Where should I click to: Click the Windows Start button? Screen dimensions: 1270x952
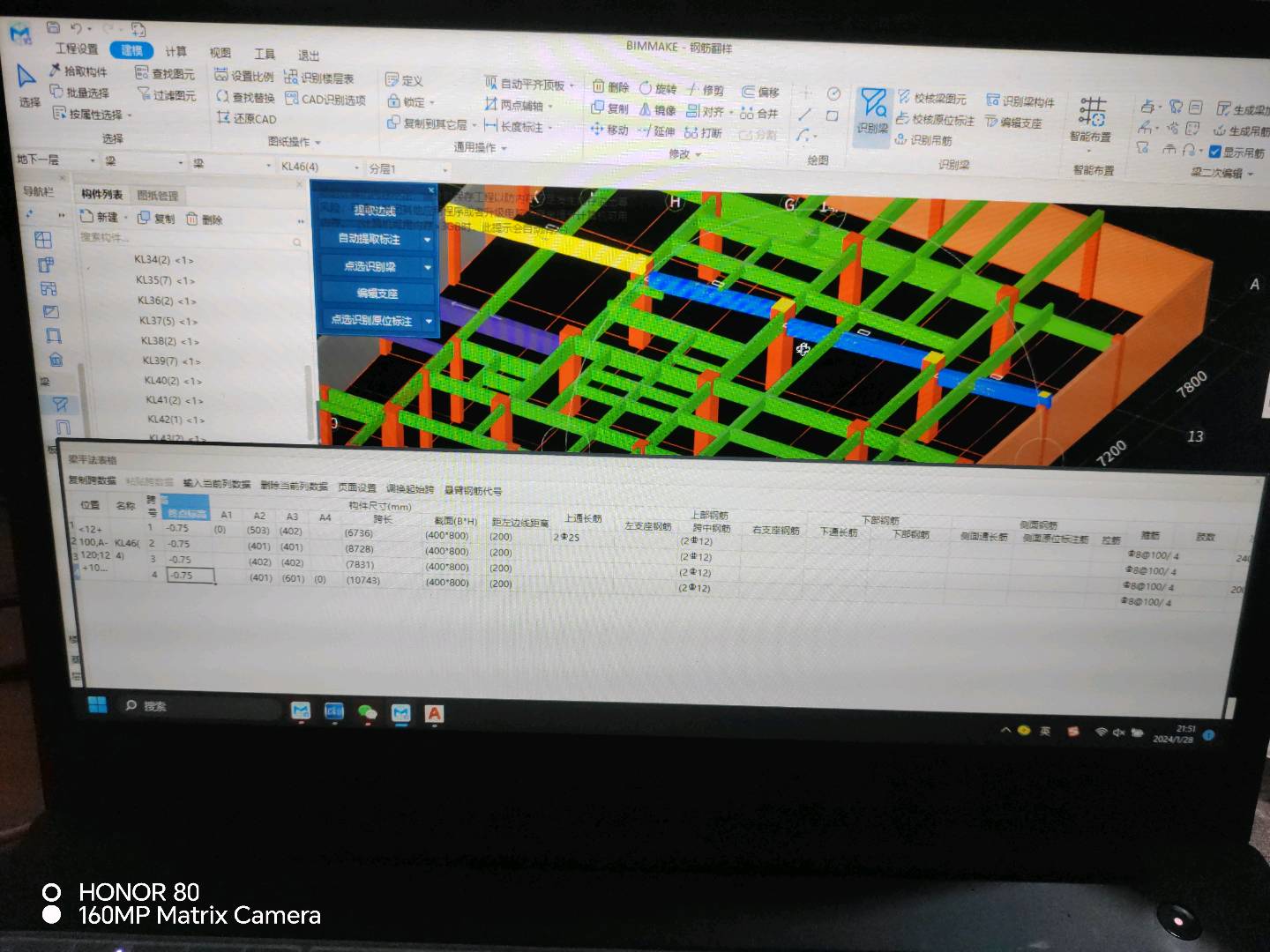click(98, 704)
